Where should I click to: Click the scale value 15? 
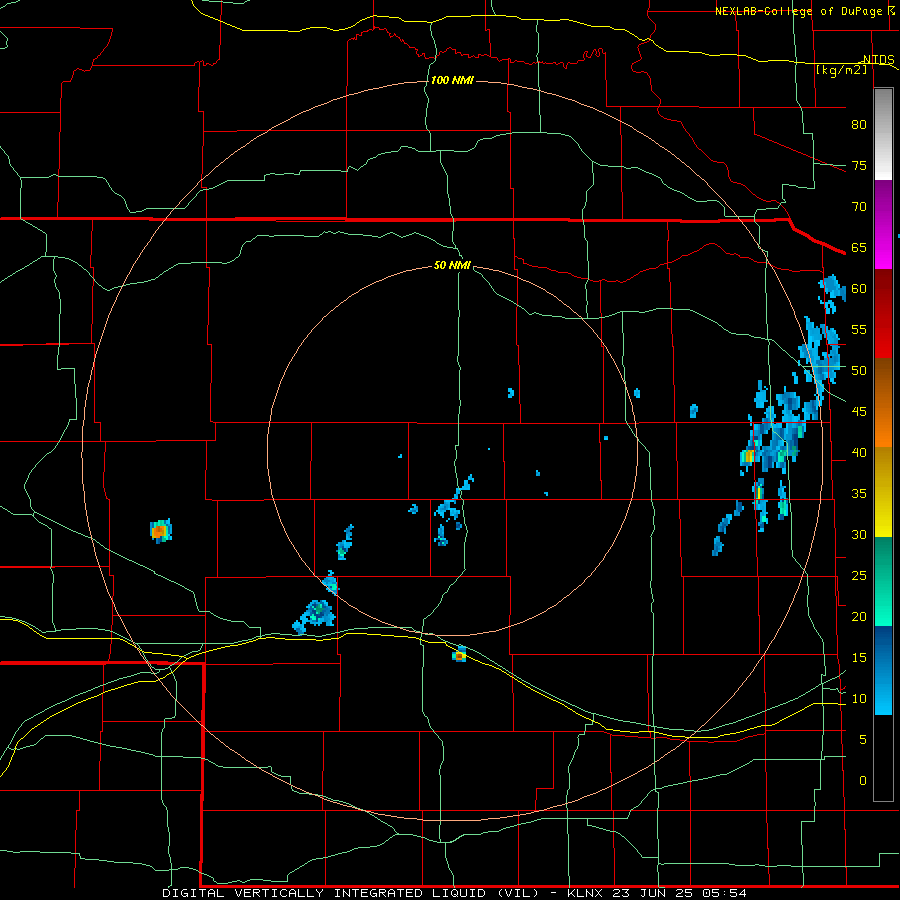click(x=859, y=658)
